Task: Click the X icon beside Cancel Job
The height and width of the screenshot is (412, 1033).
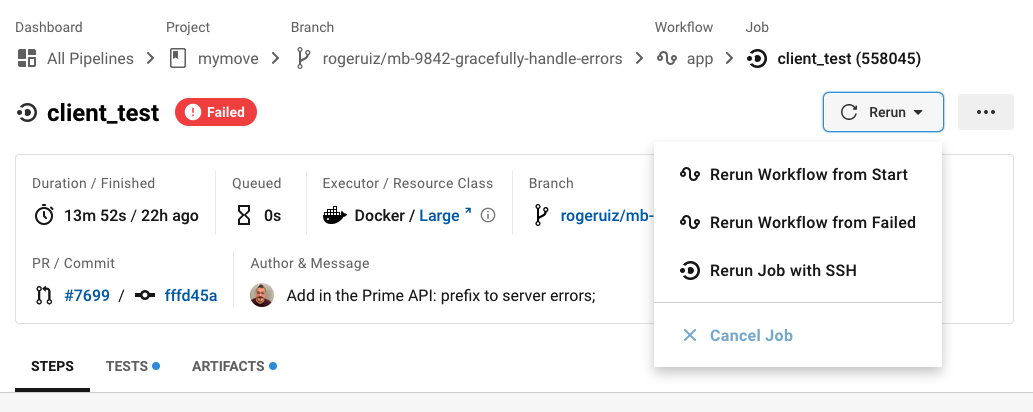Action: coord(690,336)
